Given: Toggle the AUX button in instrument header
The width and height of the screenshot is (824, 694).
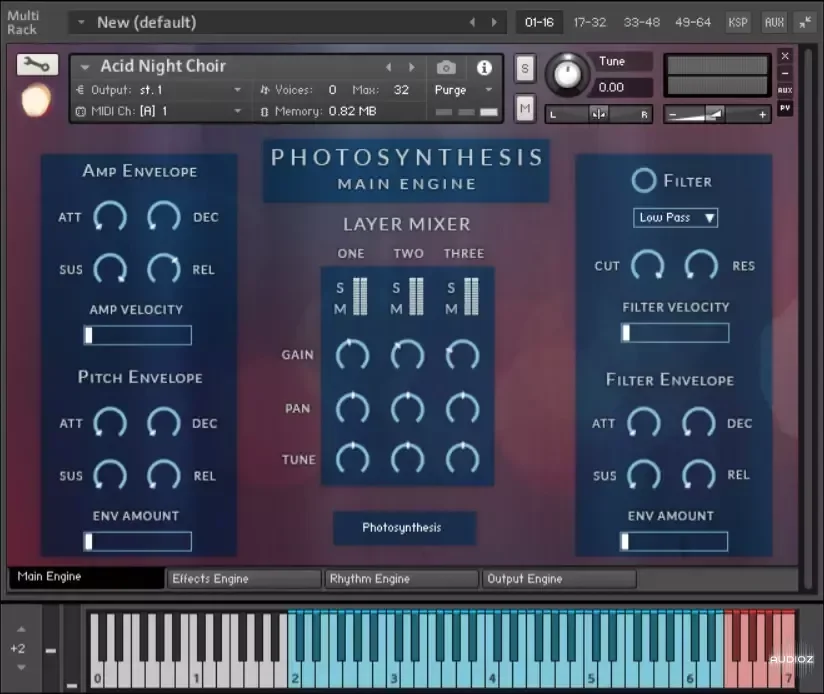Looking at the screenshot, I should (785, 90).
